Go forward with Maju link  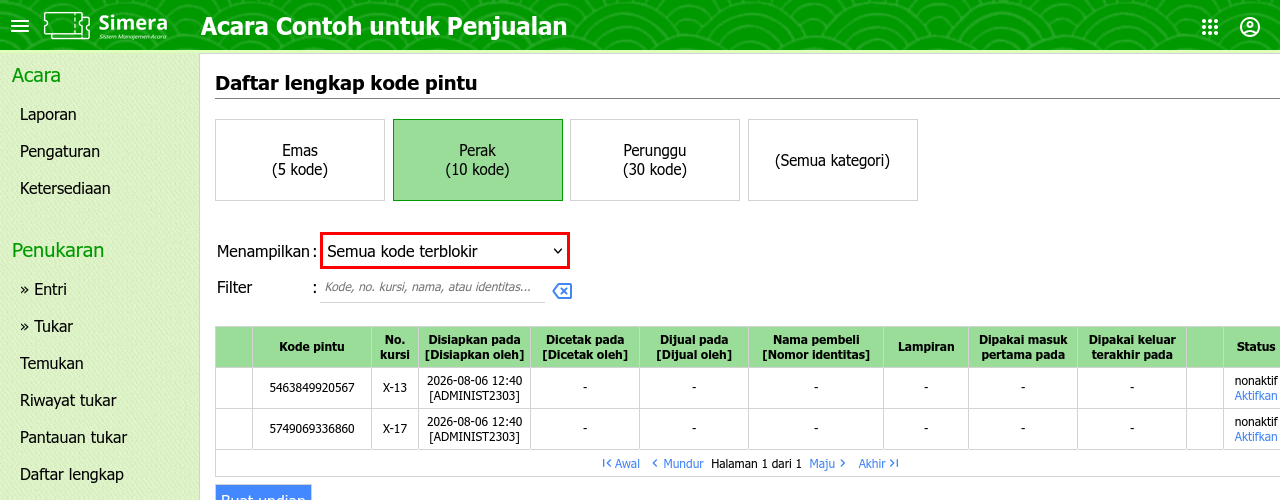coord(828,464)
